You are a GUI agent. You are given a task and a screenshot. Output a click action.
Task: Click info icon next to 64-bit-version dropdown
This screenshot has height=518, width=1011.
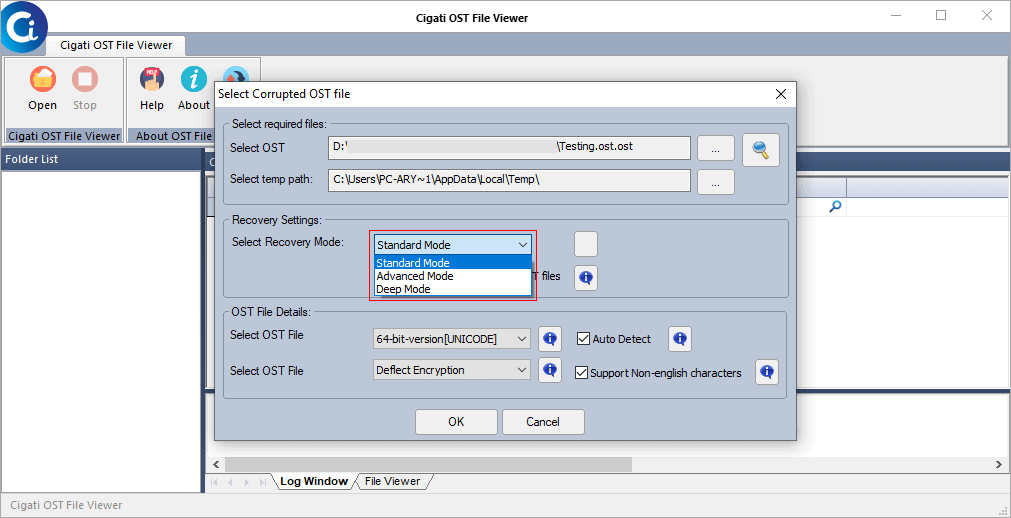tap(550, 339)
